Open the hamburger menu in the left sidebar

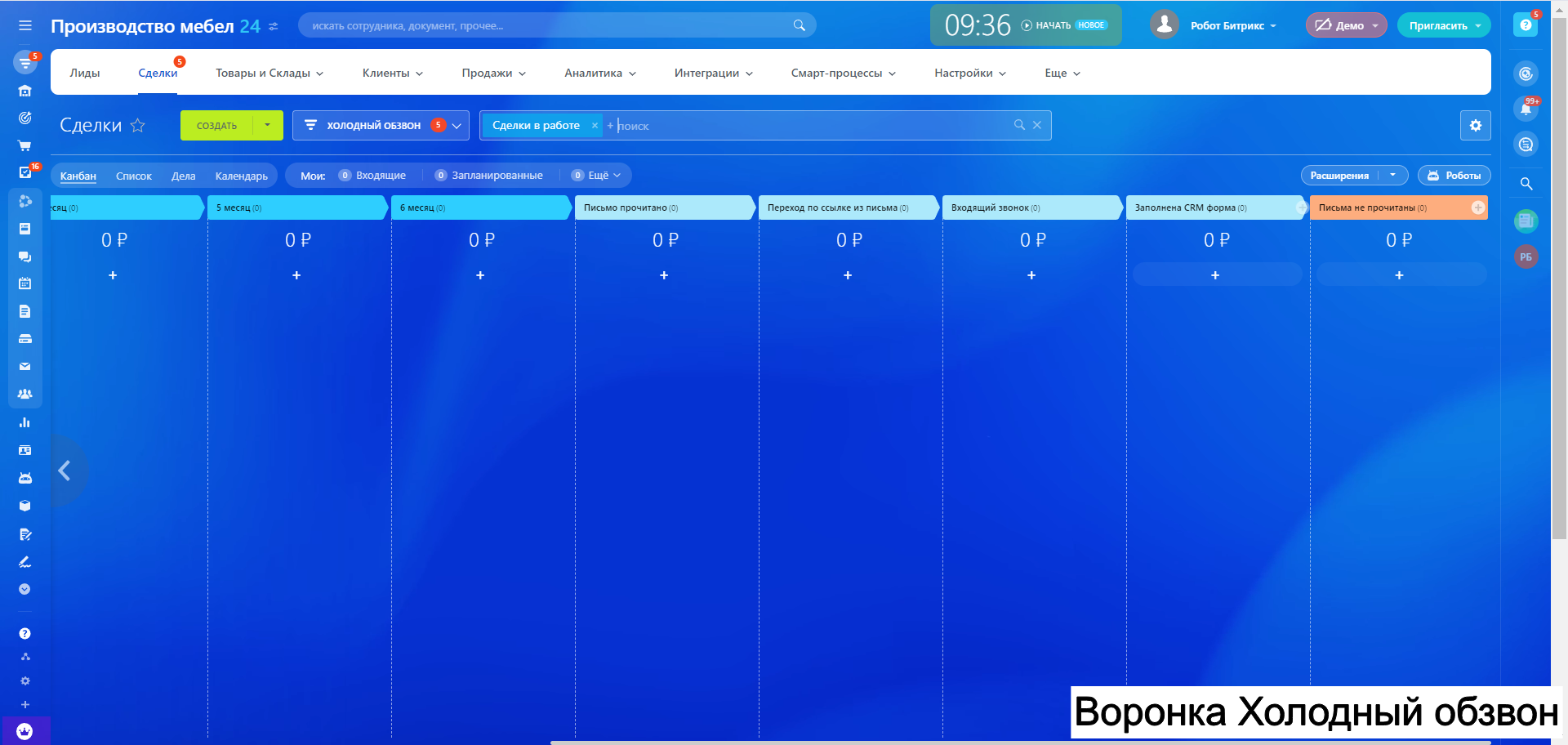[x=25, y=25]
